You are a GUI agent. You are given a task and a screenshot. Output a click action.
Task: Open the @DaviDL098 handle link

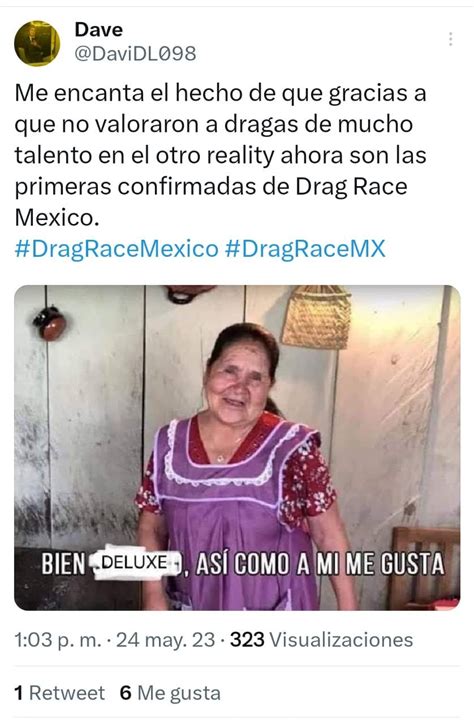click(x=135, y=54)
